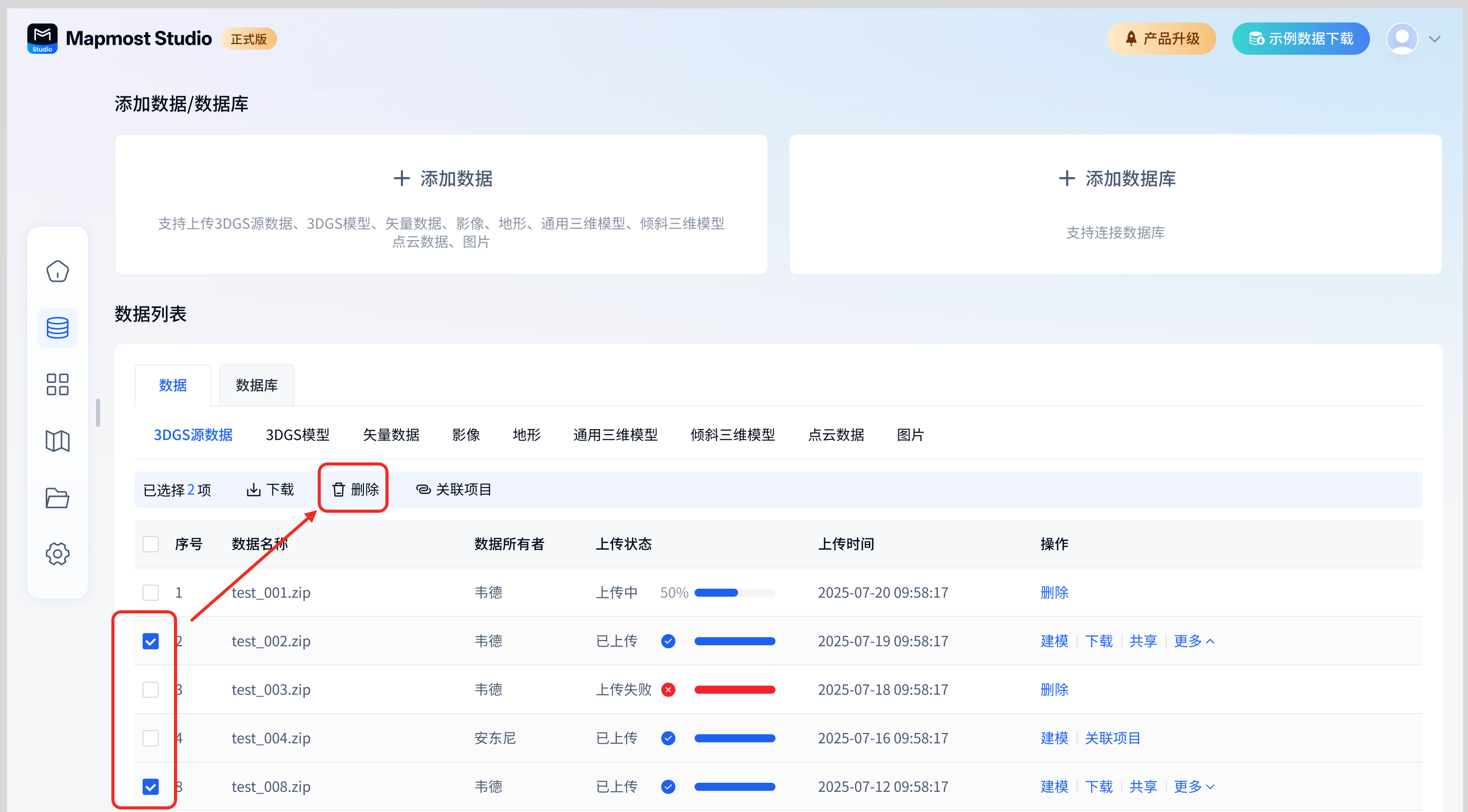Open the folder sidebar icon
The height and width of the screenshot is (812, 1468).
[x=57, y=497]
